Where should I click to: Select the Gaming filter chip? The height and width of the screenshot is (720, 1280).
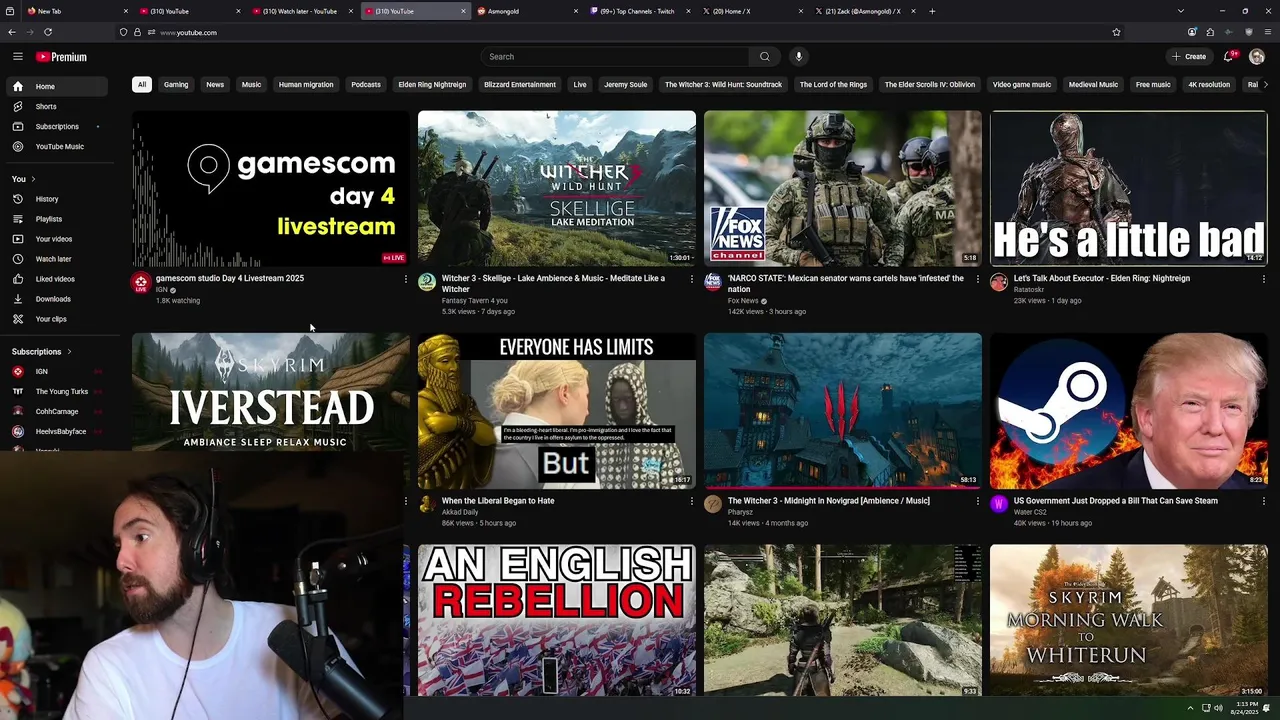tap(176, 85)
